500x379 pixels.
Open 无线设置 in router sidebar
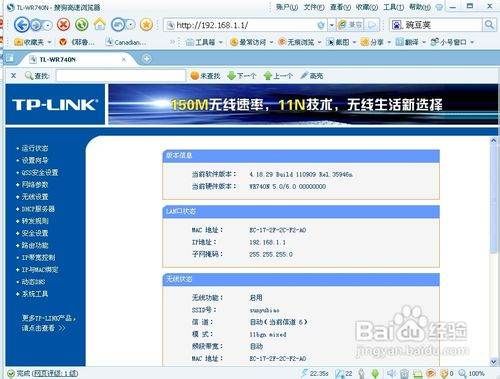click(x=35, y=197)
